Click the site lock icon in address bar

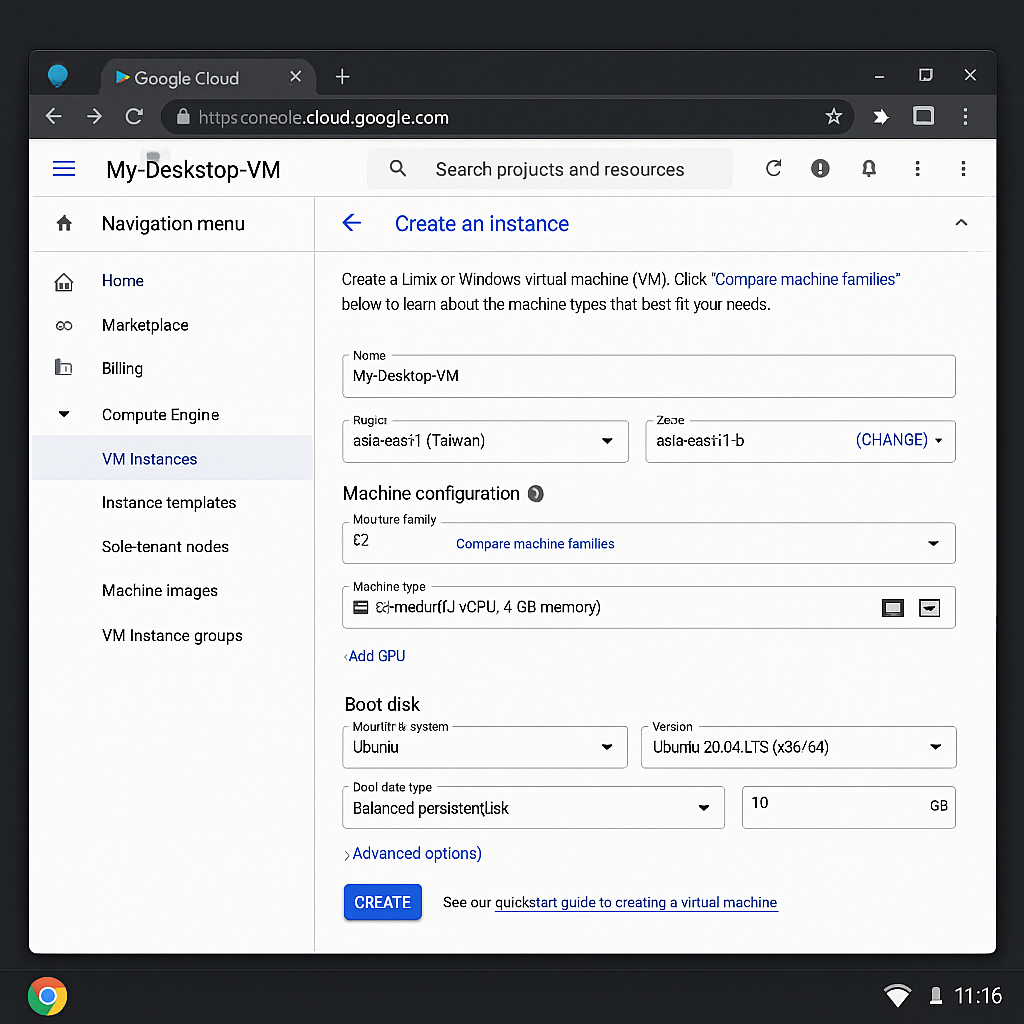184,117
